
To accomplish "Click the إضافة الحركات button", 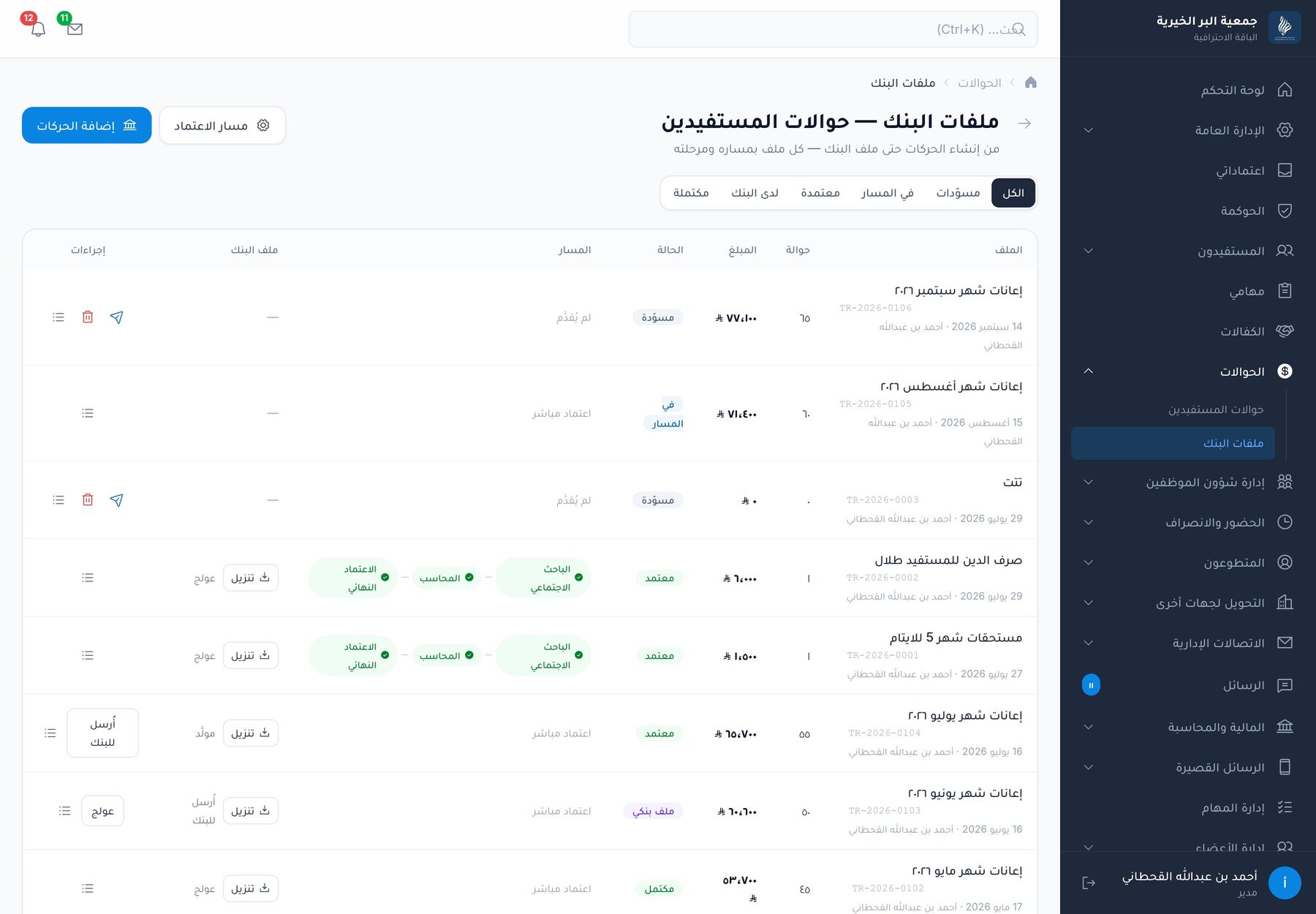I will pos(87,126).
